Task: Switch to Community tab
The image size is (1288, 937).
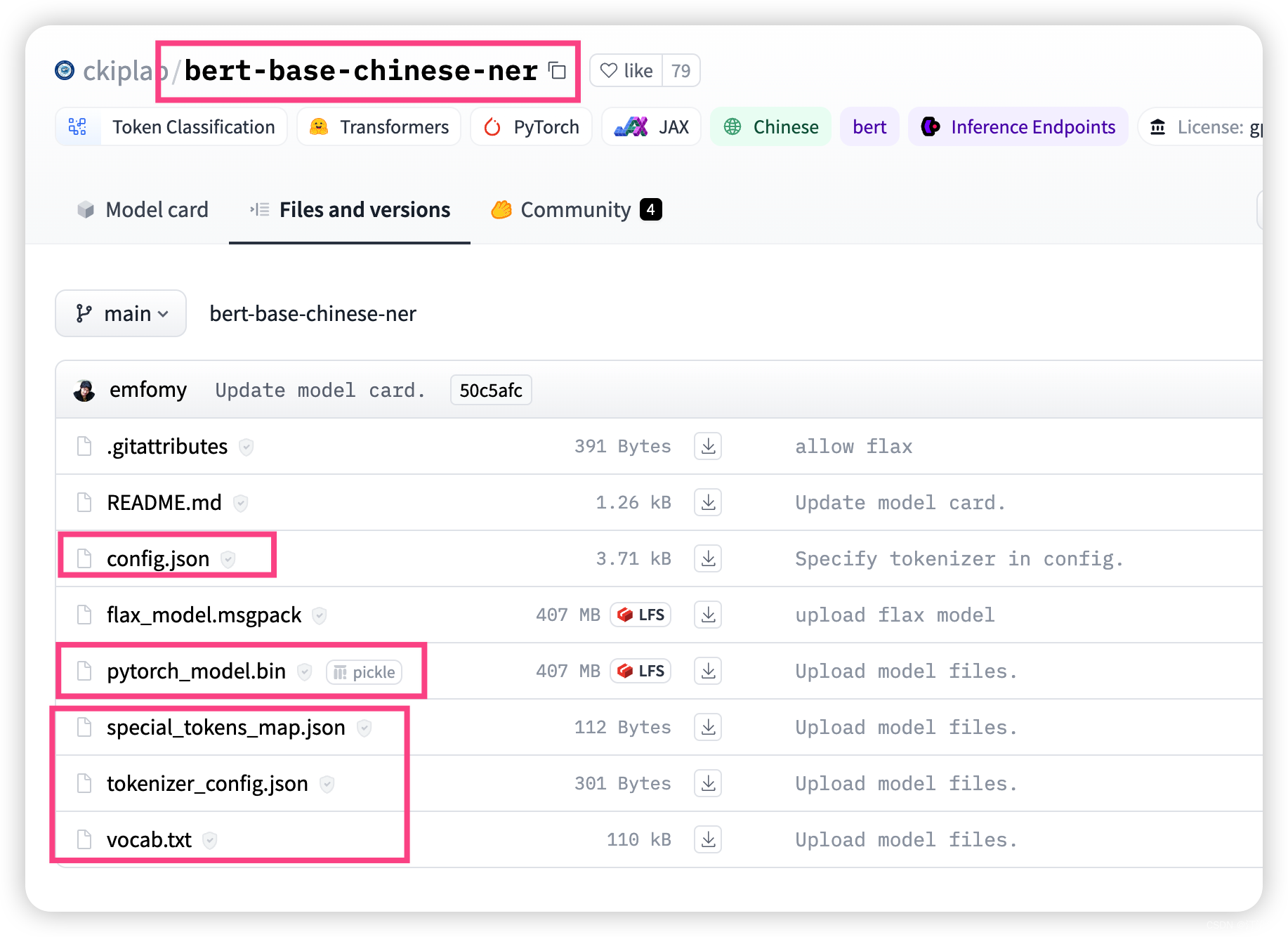Action: pos(576,209)
